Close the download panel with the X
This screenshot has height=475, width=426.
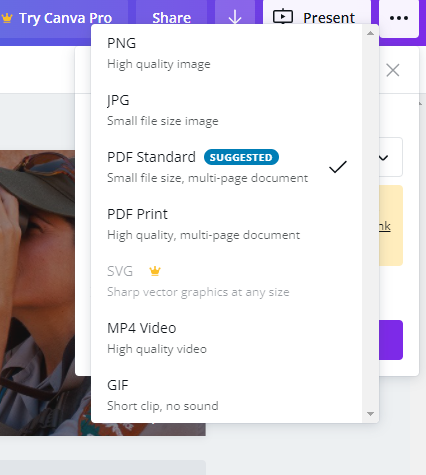[x=393, y=70]
